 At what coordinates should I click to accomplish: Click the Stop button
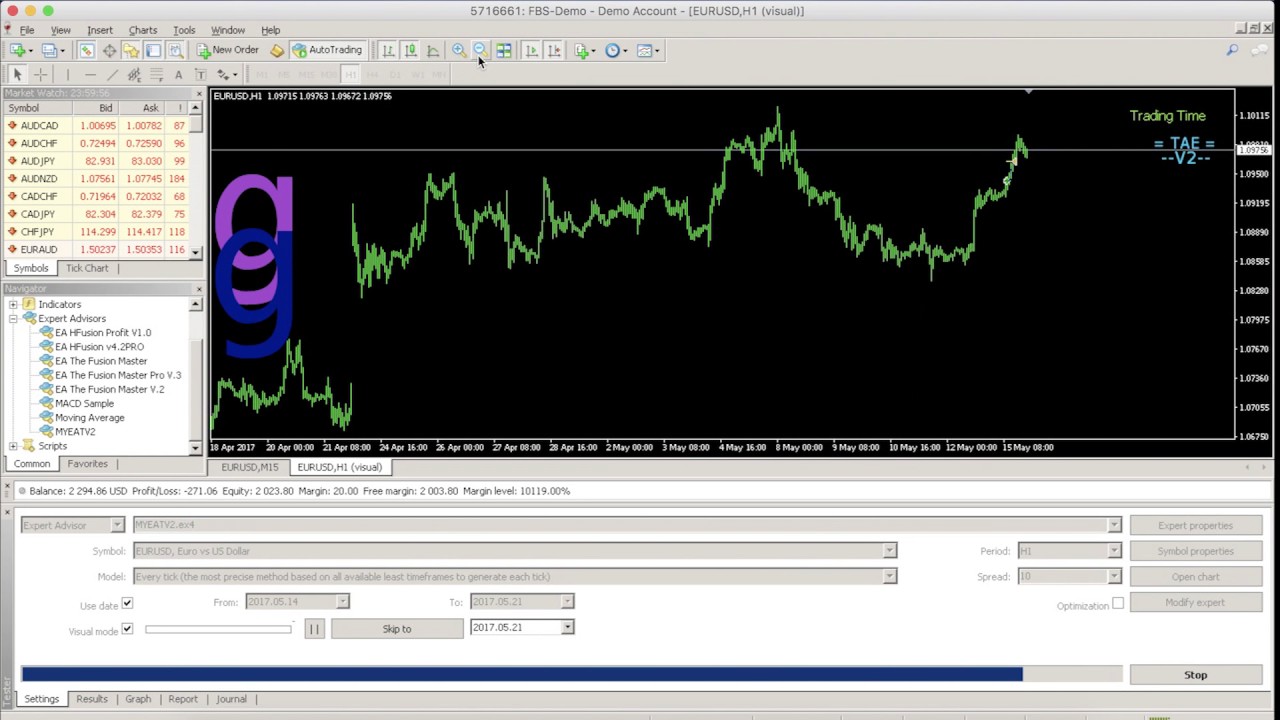pyautogui.click(x=1195, y=675)
